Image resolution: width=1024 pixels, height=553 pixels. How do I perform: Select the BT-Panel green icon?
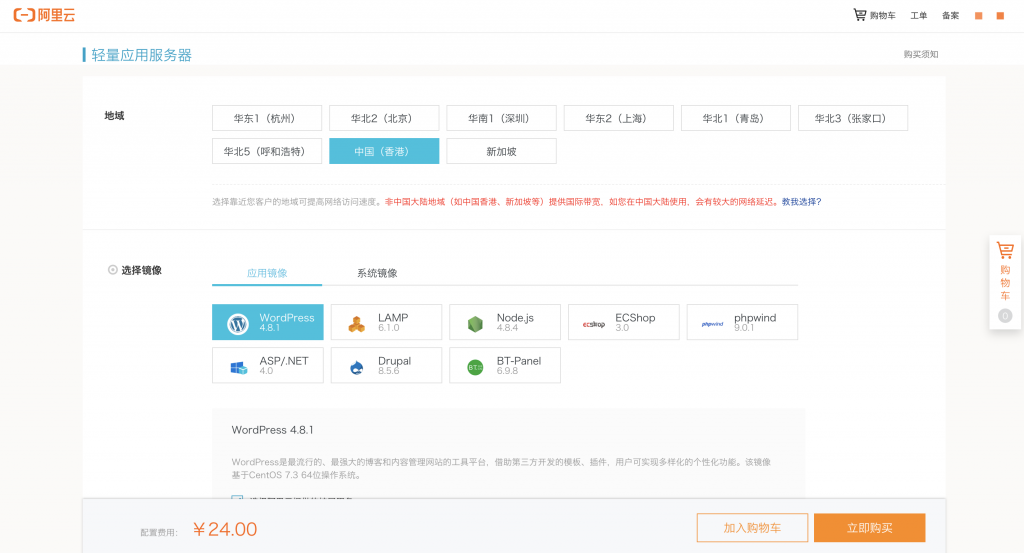pos(475,368)
